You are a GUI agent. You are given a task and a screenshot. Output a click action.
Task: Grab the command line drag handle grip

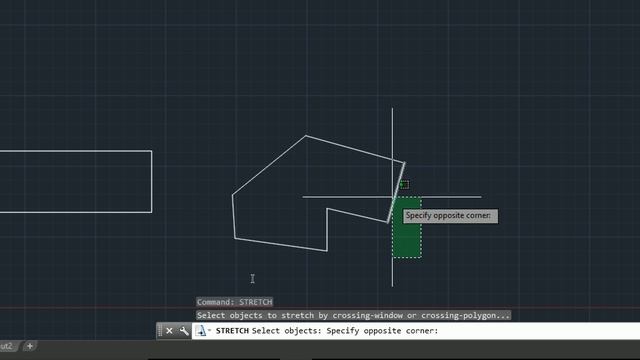click(x=160, y=331)
